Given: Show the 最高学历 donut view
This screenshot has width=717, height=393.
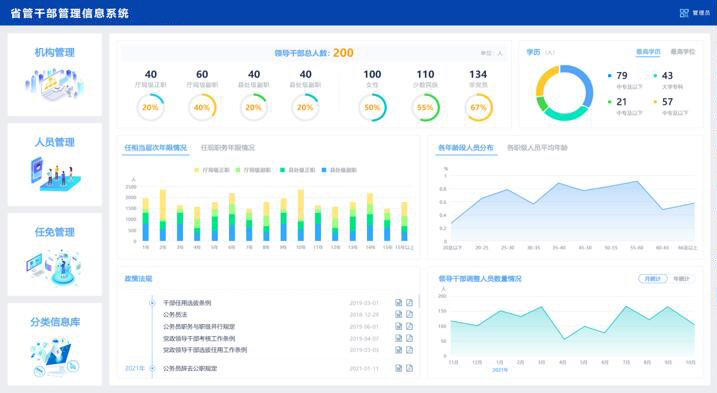Looking at the screenshot, I should point(648,52).
